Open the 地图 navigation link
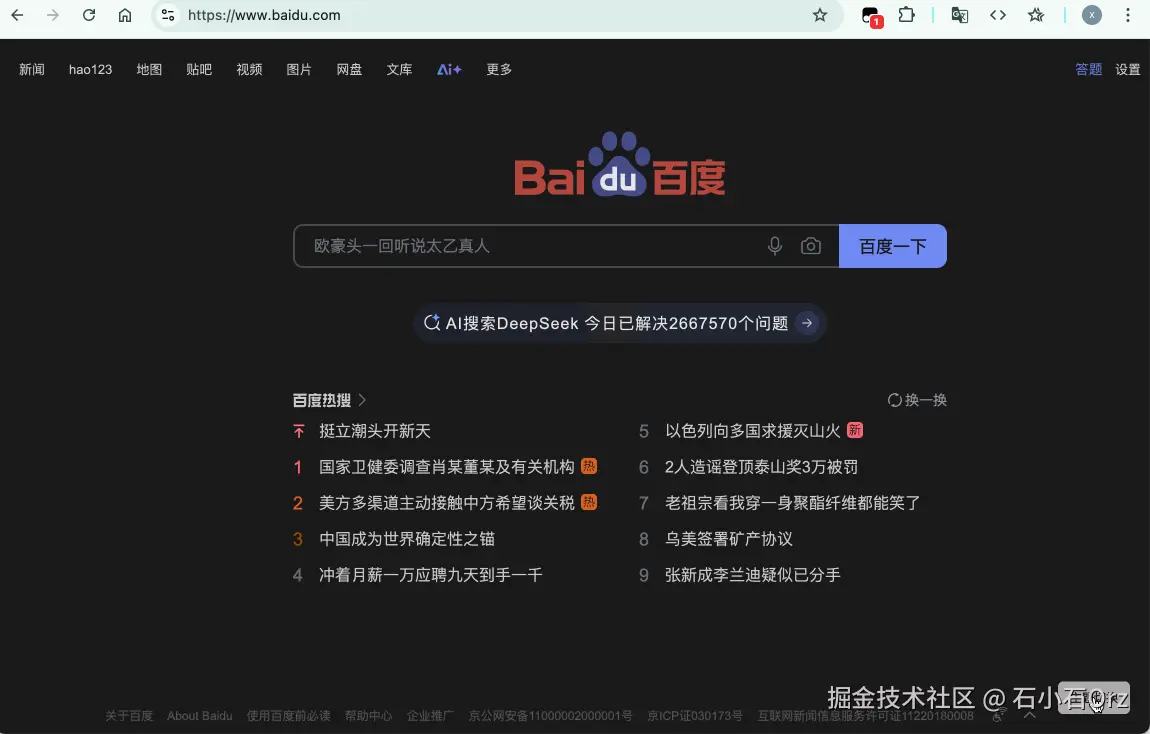Image resolution: width=1150 pixels, height=734 pixels. (149, 69)
